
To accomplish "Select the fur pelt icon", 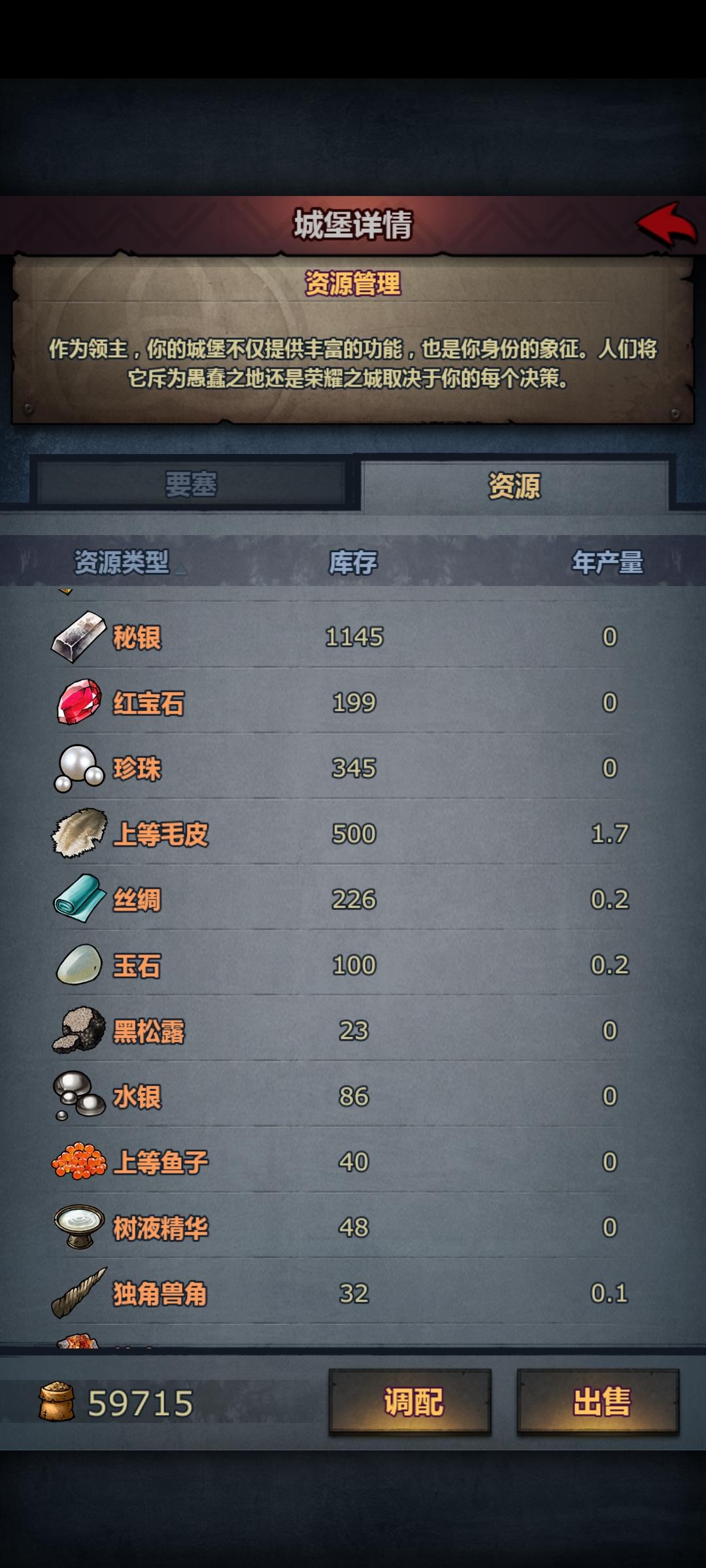I will pos(79,833).
